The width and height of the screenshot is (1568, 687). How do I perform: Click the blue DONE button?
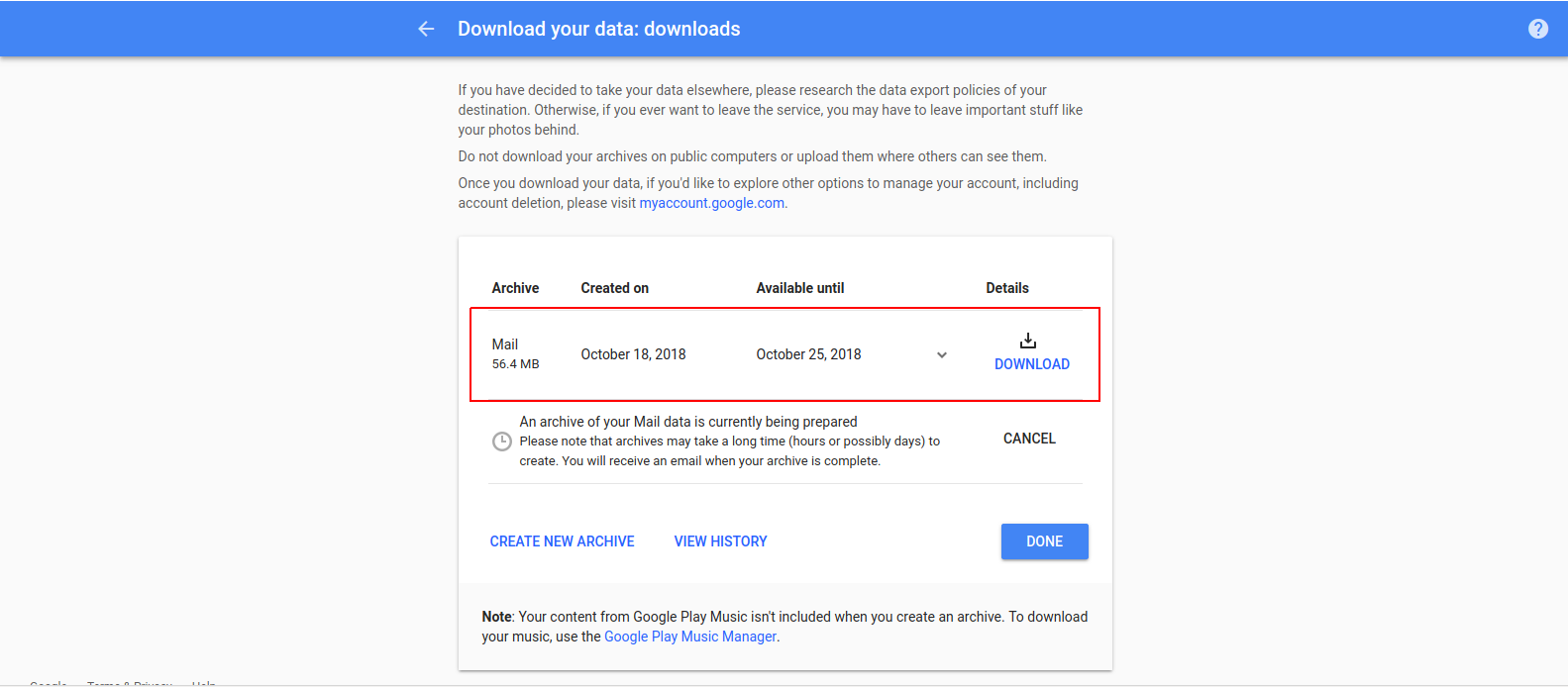pyautogui.click(x=1044, y=541)
